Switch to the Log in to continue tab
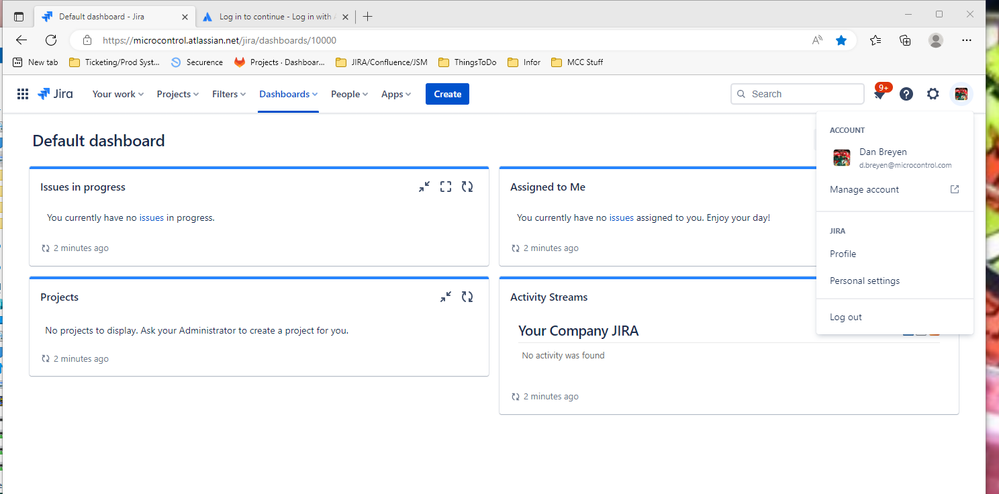Viewport: 999px width, 494px height. [x=275, y=17]
